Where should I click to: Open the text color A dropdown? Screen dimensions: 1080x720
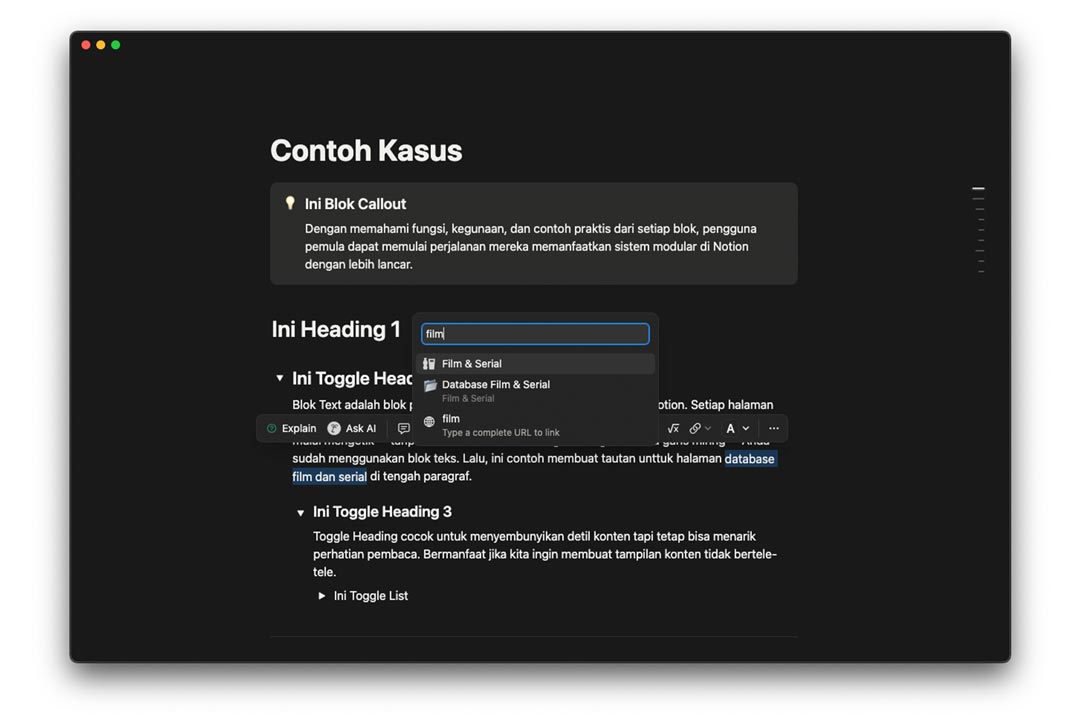[x=737, y=428]
